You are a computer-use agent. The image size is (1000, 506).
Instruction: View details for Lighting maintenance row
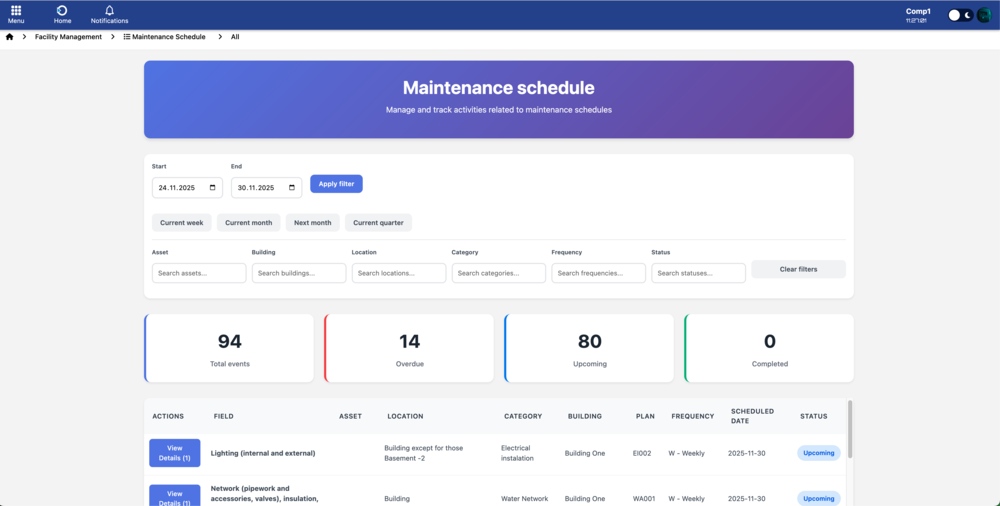(174, 453)
